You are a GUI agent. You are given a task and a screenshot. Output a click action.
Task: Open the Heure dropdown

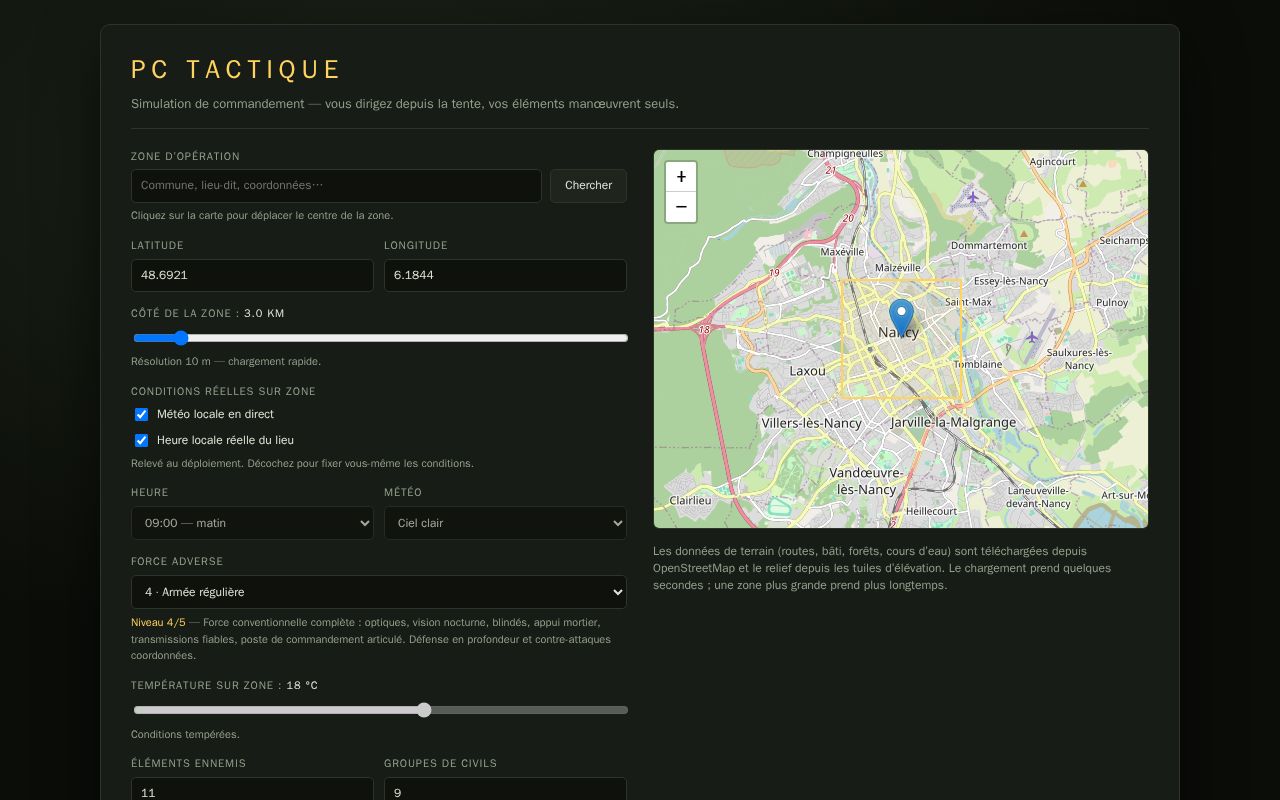[252, 523]
